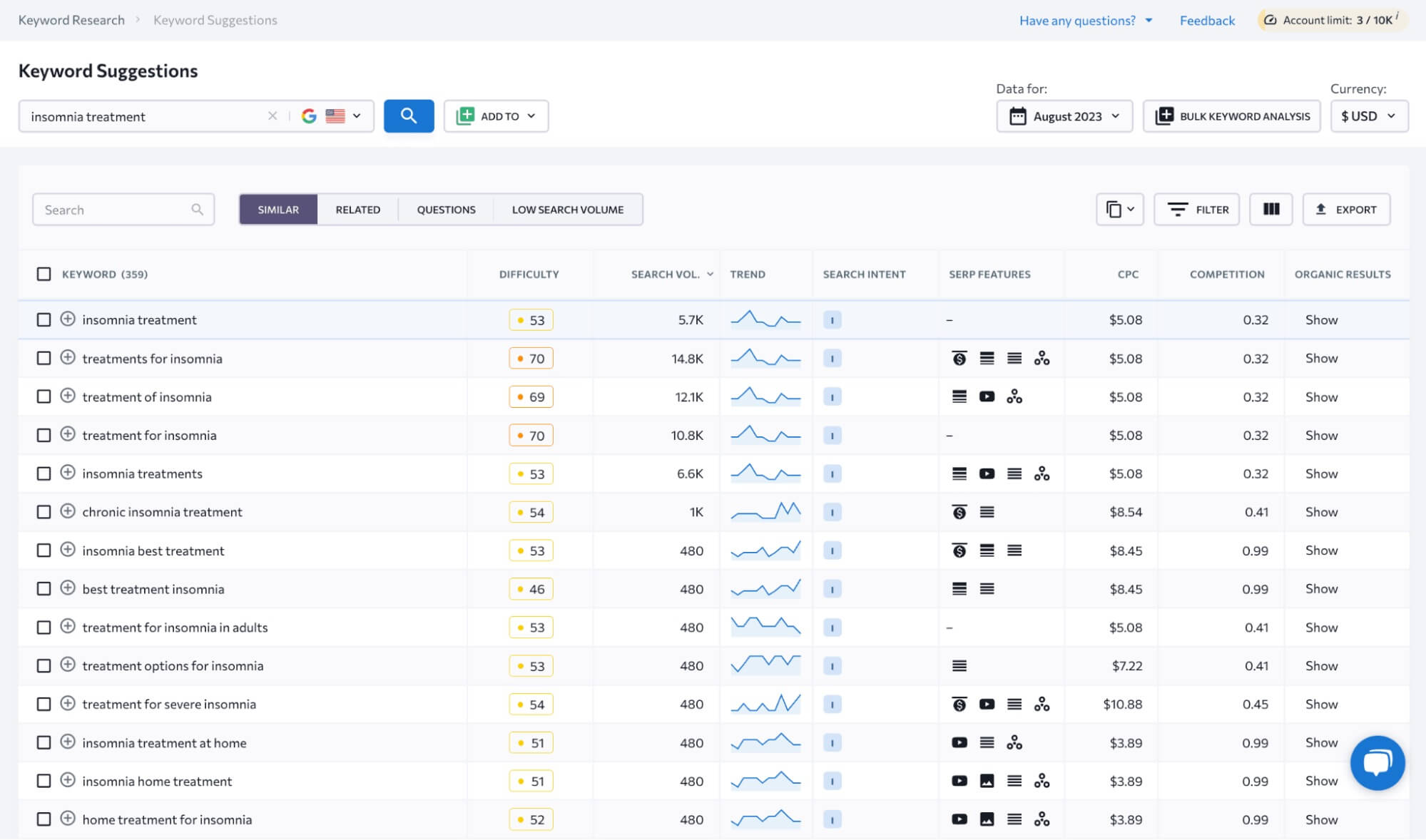
Task: Click the Google search engine icon
Action: click(x=310, y=116)
